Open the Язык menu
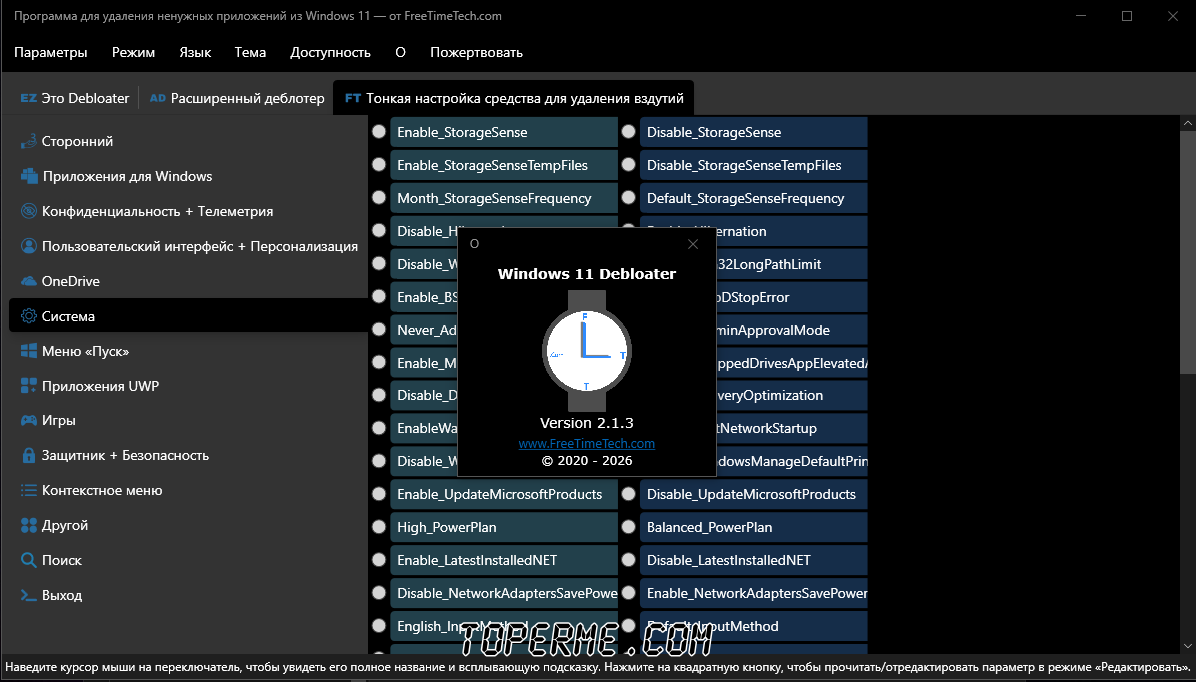The height and width of the screenshot is (682, 1196). click(x=195, y=53)
